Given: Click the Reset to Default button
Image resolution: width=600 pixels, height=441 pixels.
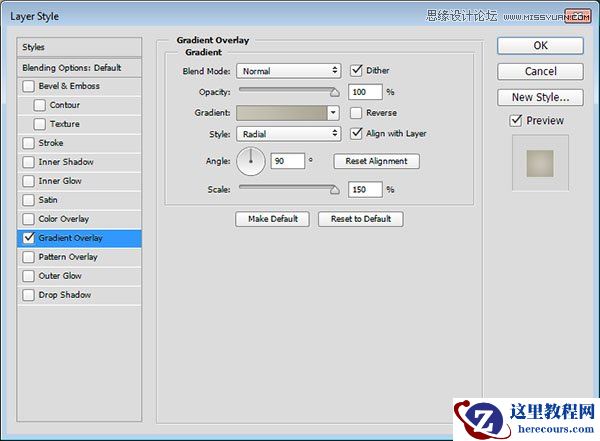Looking at the screenshot, I should pos(360,219).
